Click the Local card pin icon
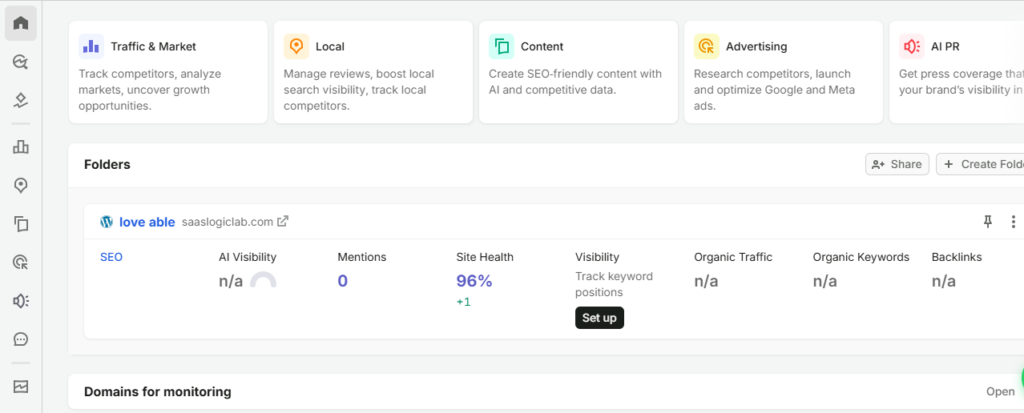The image size is (1024, 413). pos(296,46)
